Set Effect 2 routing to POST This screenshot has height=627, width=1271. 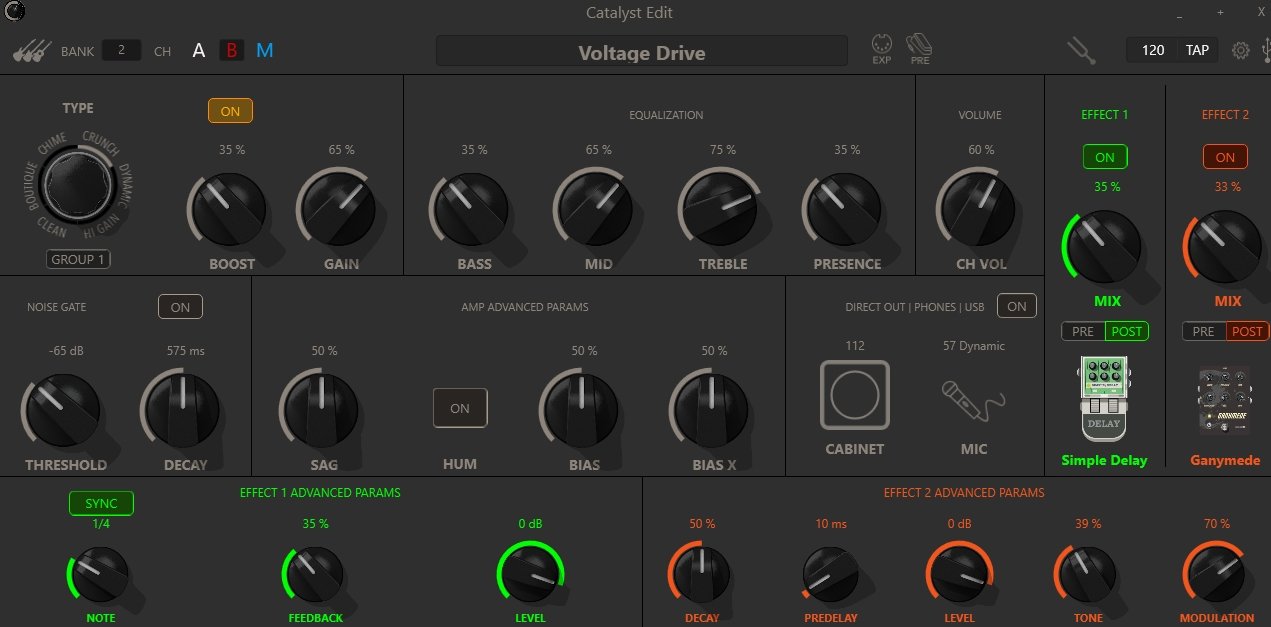pyautogui.click(x=1247, y=331)
